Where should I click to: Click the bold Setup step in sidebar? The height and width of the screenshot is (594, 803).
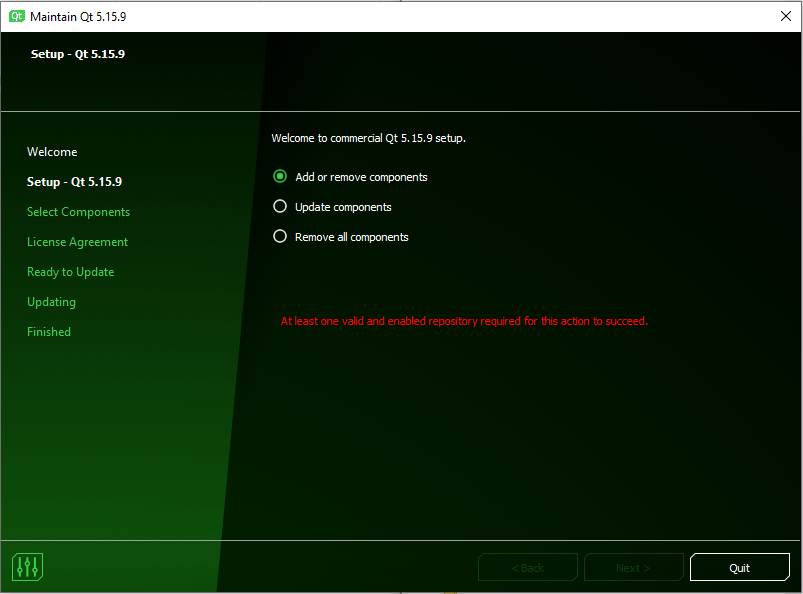74,182
